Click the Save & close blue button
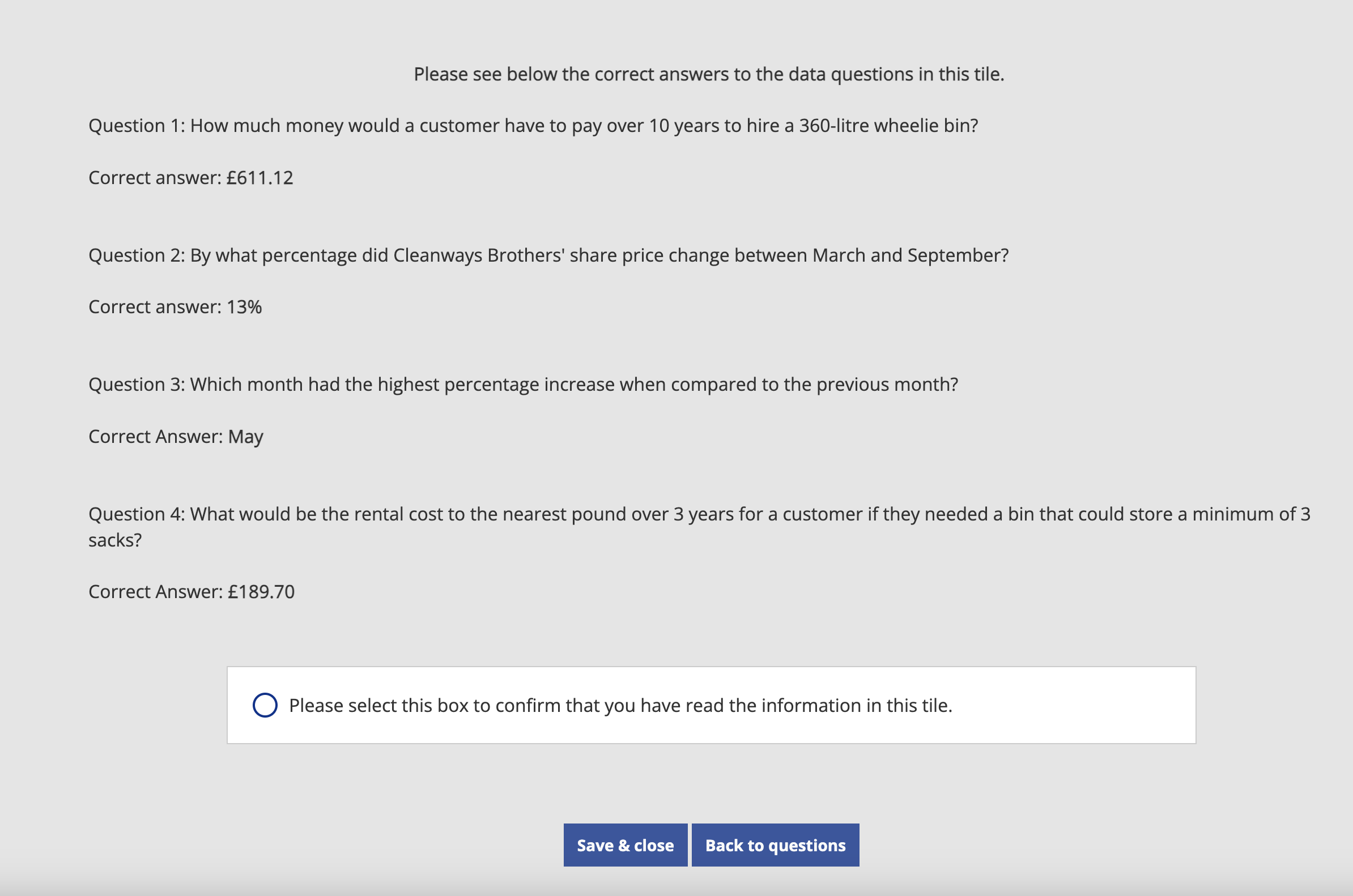The image size is (1353, 896). (x=625, y=844)
